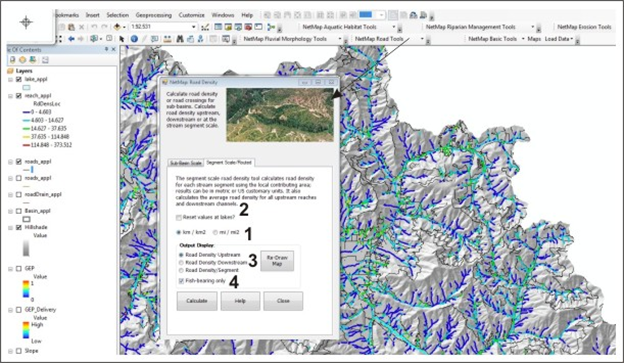Image resolution: width=624 pixels, height=363 pixels.
Task: Switch TOC to List By Drawing Order icon
Action: [x=13, y=60]
